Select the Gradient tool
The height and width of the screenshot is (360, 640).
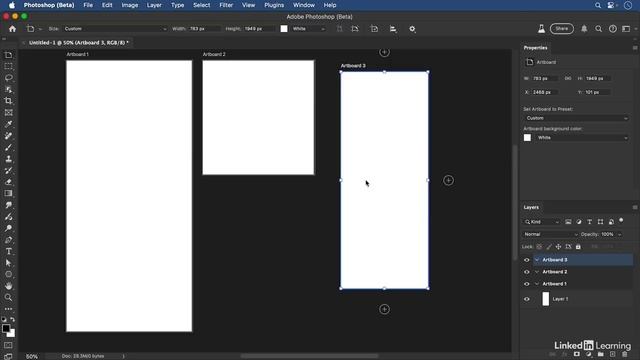click(8, 193)
